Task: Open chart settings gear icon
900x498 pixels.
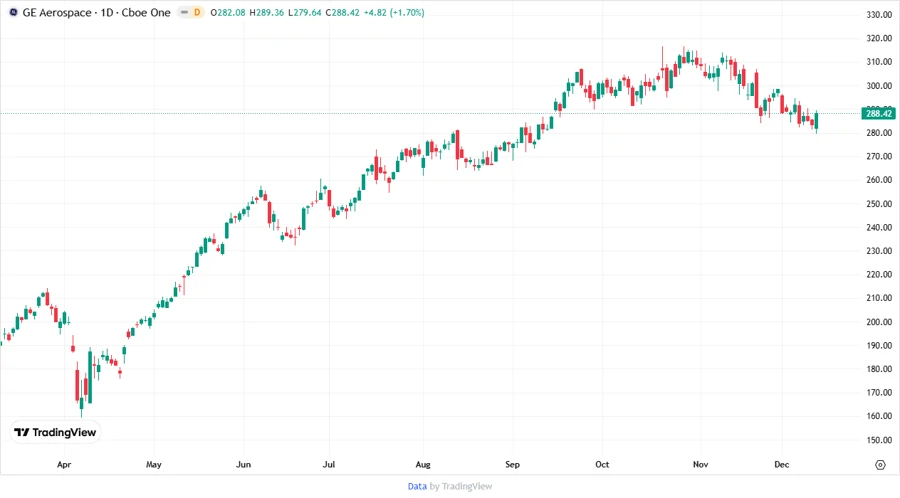Action: coord(880,465)
